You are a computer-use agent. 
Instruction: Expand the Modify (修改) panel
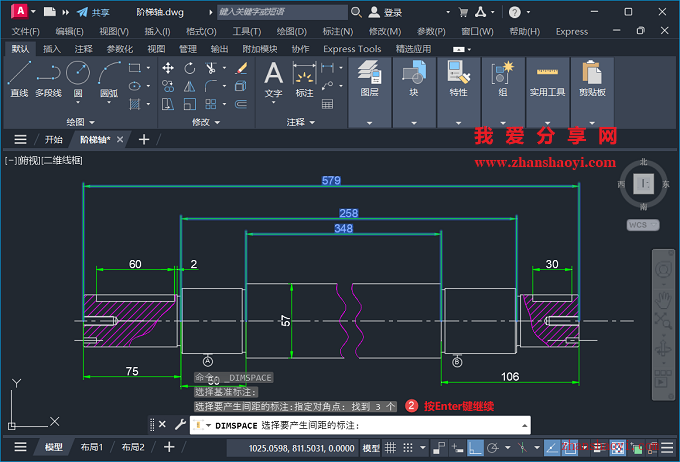[x=206, y=122]
